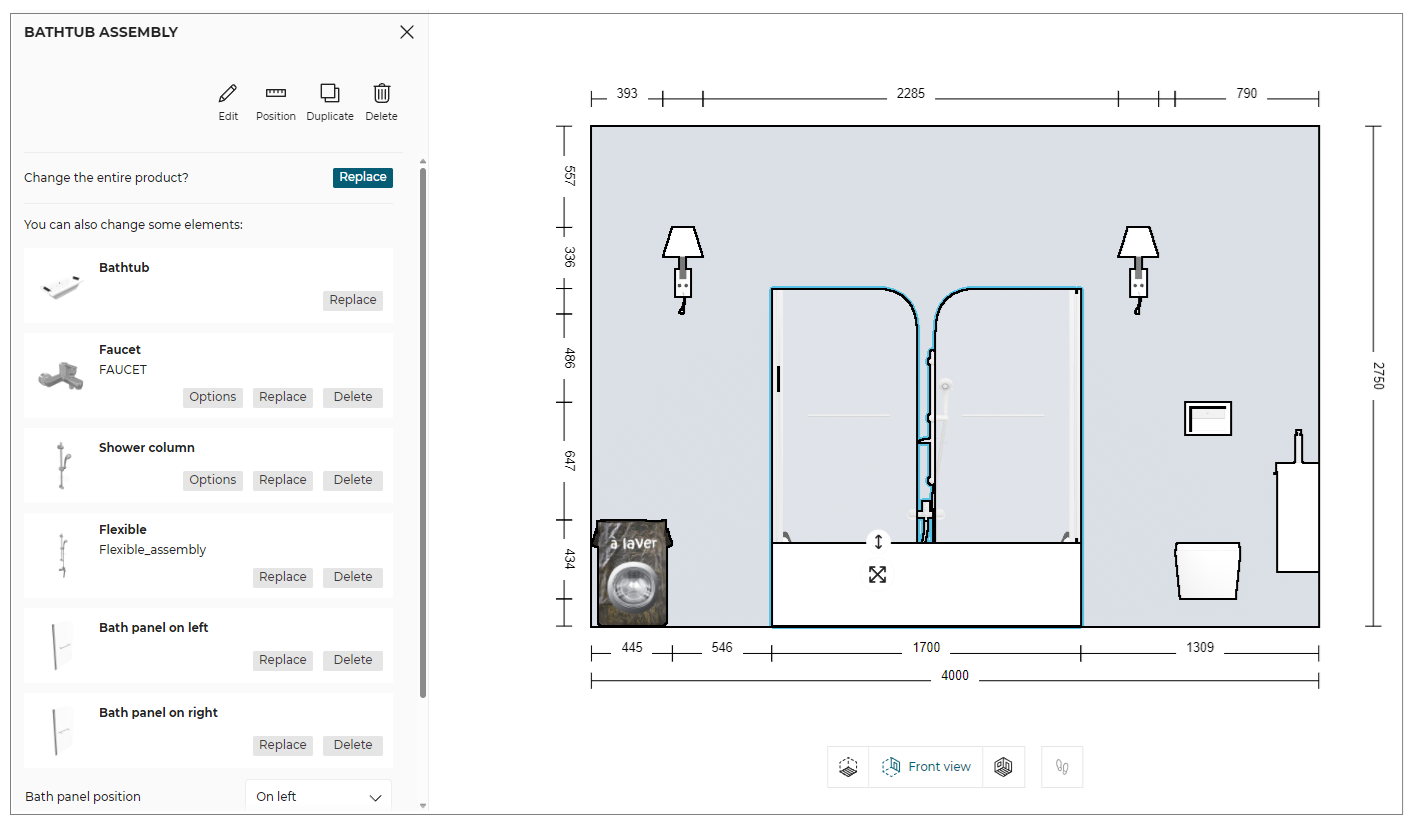Open Options for the Shower column
The height and width of the screenshot is (821, 1410).
(x=213, y=480)
